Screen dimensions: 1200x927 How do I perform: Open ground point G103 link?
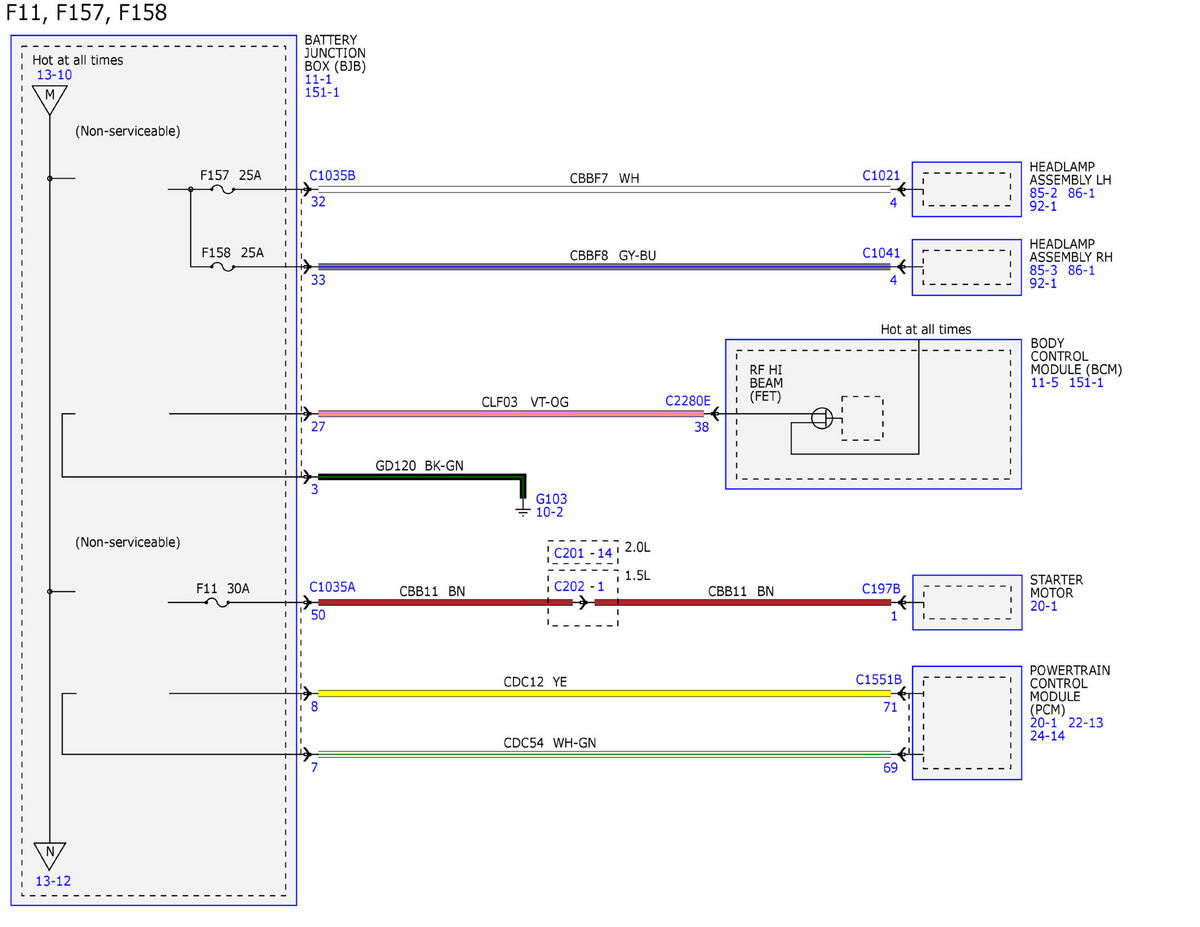551,498
